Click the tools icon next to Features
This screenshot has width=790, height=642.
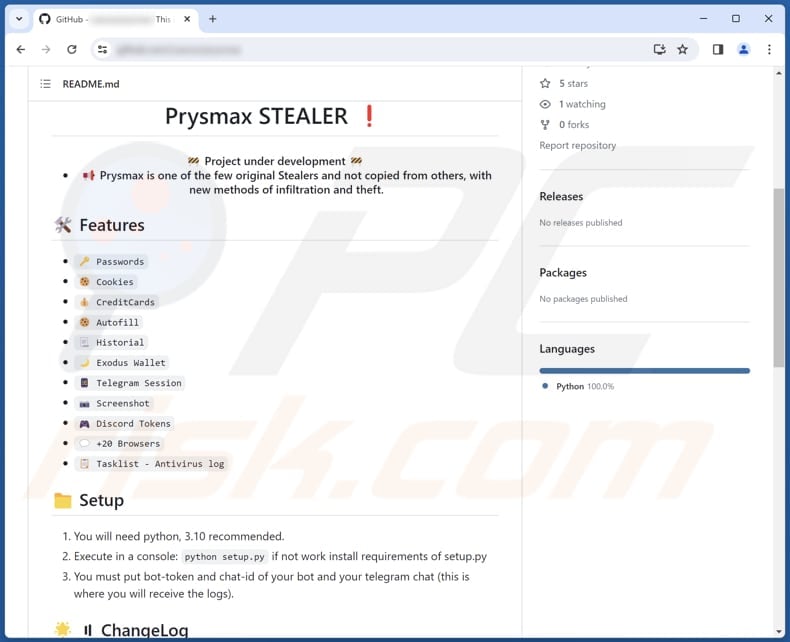coord(63,225)
